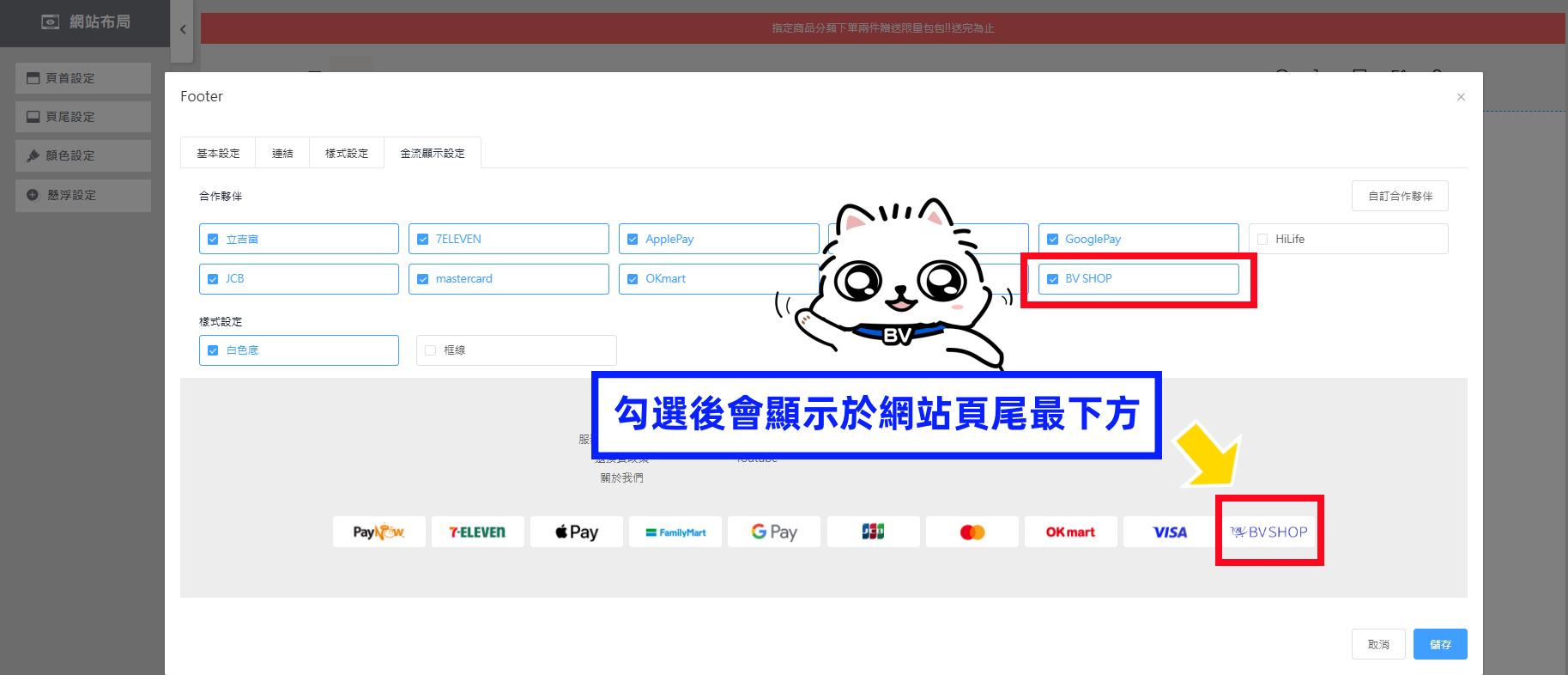Click the 懸浮設定 plus icon

[x=33, y=195]
